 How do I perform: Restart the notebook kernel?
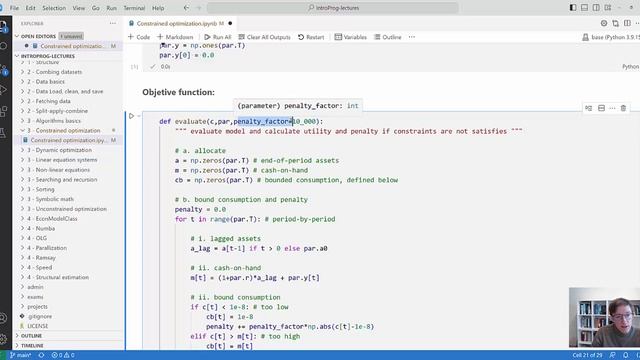[311, 37]
